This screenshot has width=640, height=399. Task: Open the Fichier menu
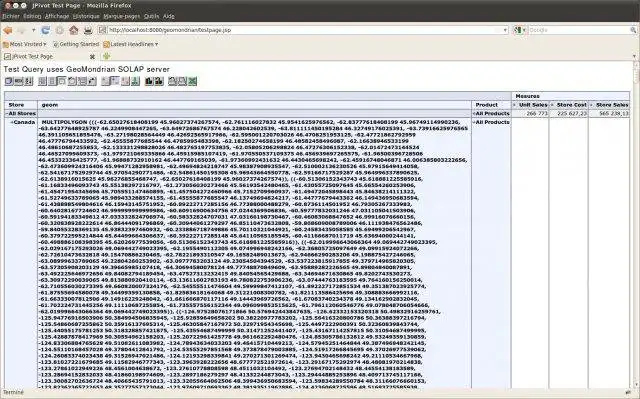tap(11, 16)
